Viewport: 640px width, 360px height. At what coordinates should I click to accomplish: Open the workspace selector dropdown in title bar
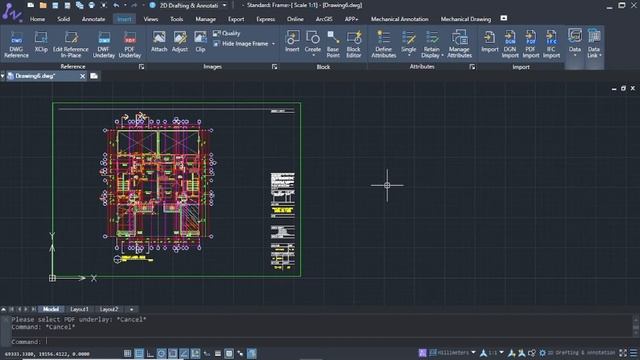click(224, 5)
